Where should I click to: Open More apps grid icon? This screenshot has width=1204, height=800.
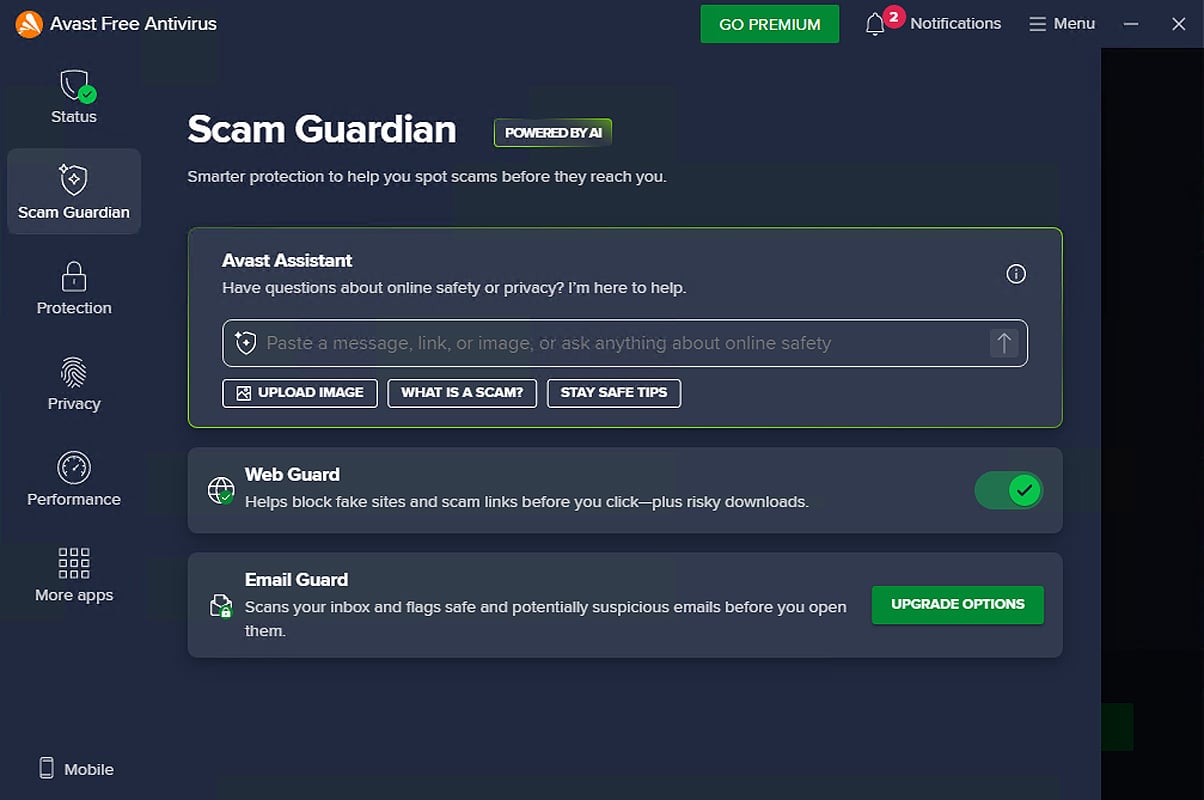click(x=73, y=564)
